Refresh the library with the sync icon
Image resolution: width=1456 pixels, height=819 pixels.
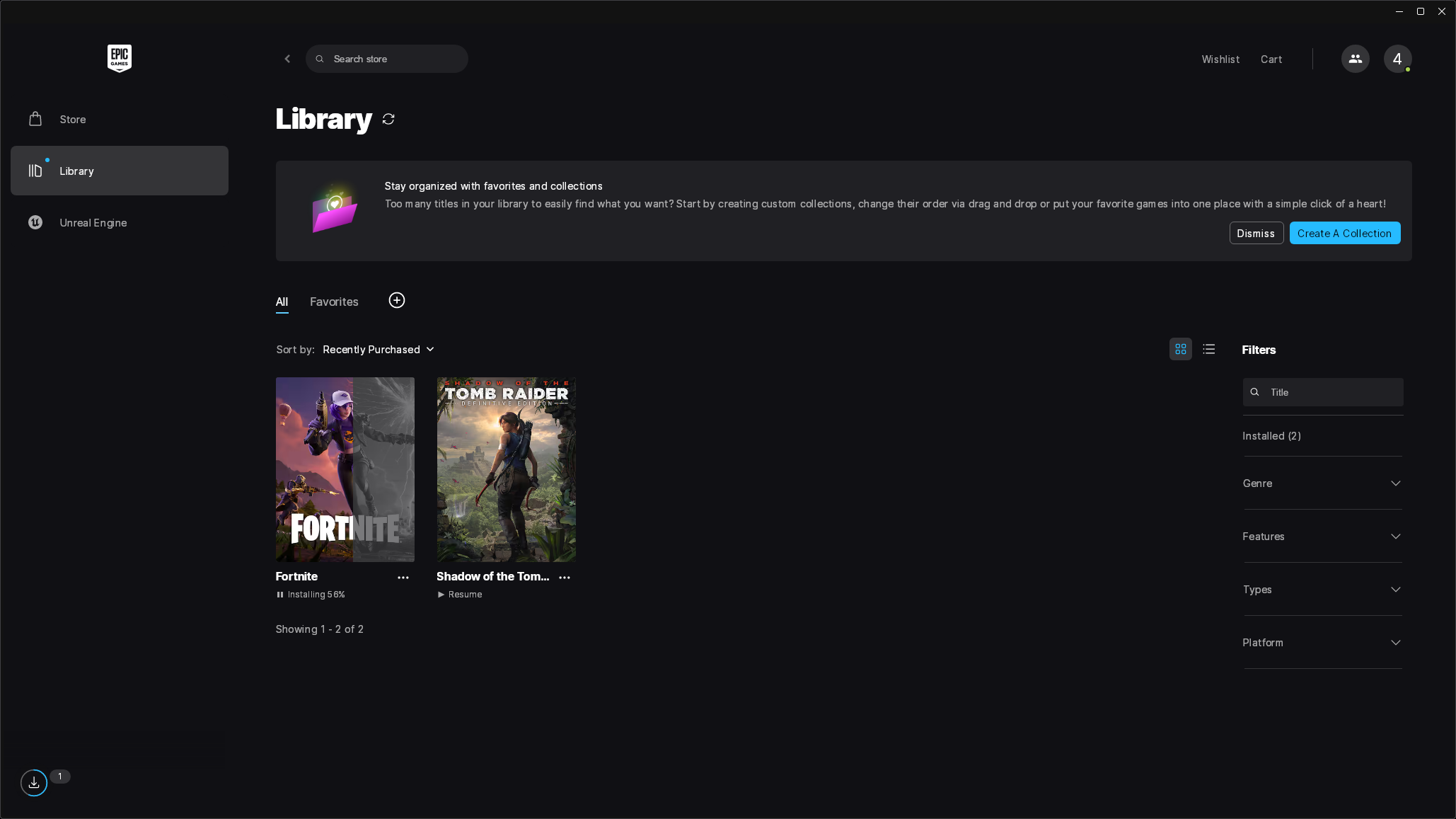coord(388,119)
